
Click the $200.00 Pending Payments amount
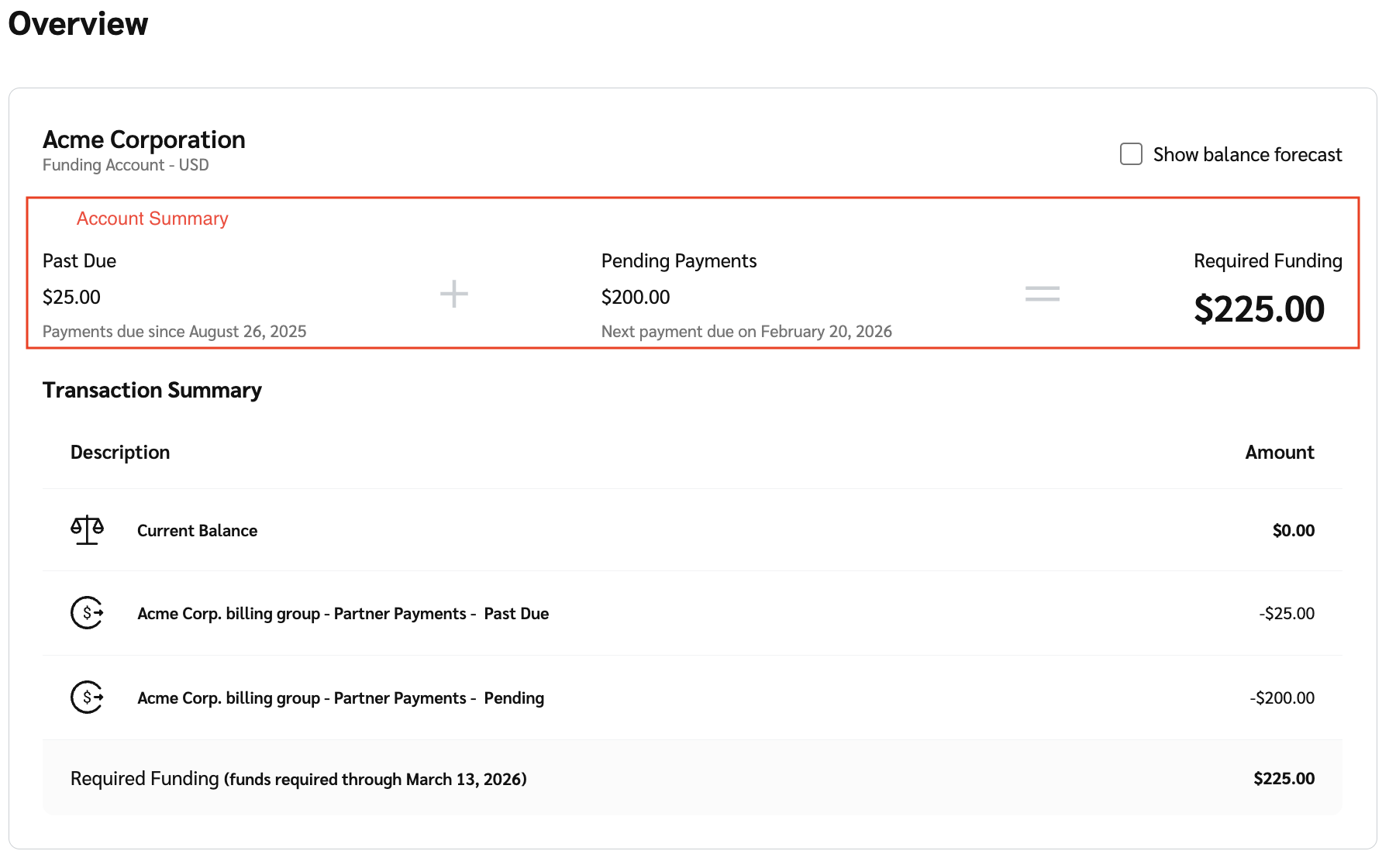point(636,298)
